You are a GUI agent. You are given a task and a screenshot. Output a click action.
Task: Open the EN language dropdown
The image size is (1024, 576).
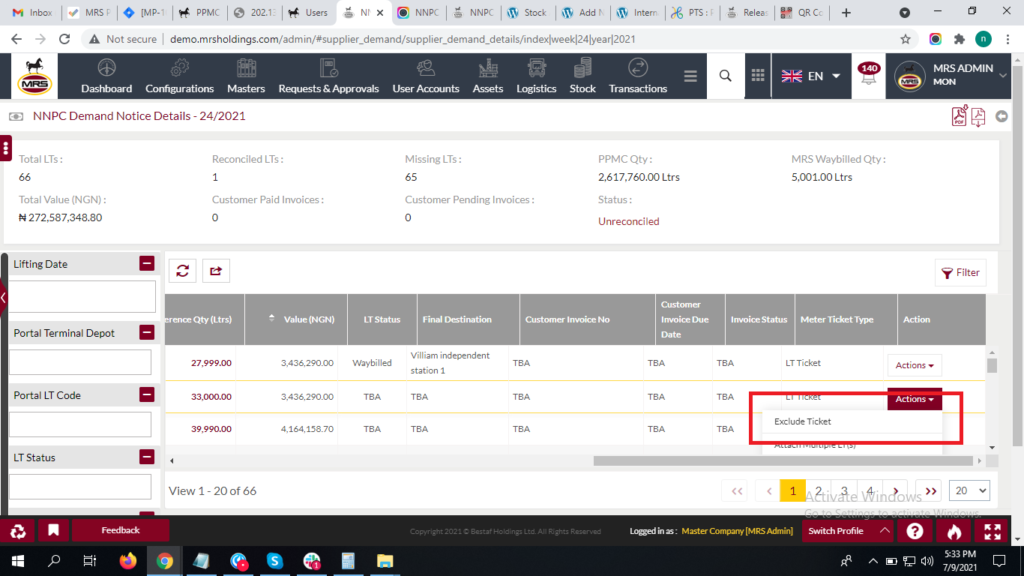tap(811, 76)
